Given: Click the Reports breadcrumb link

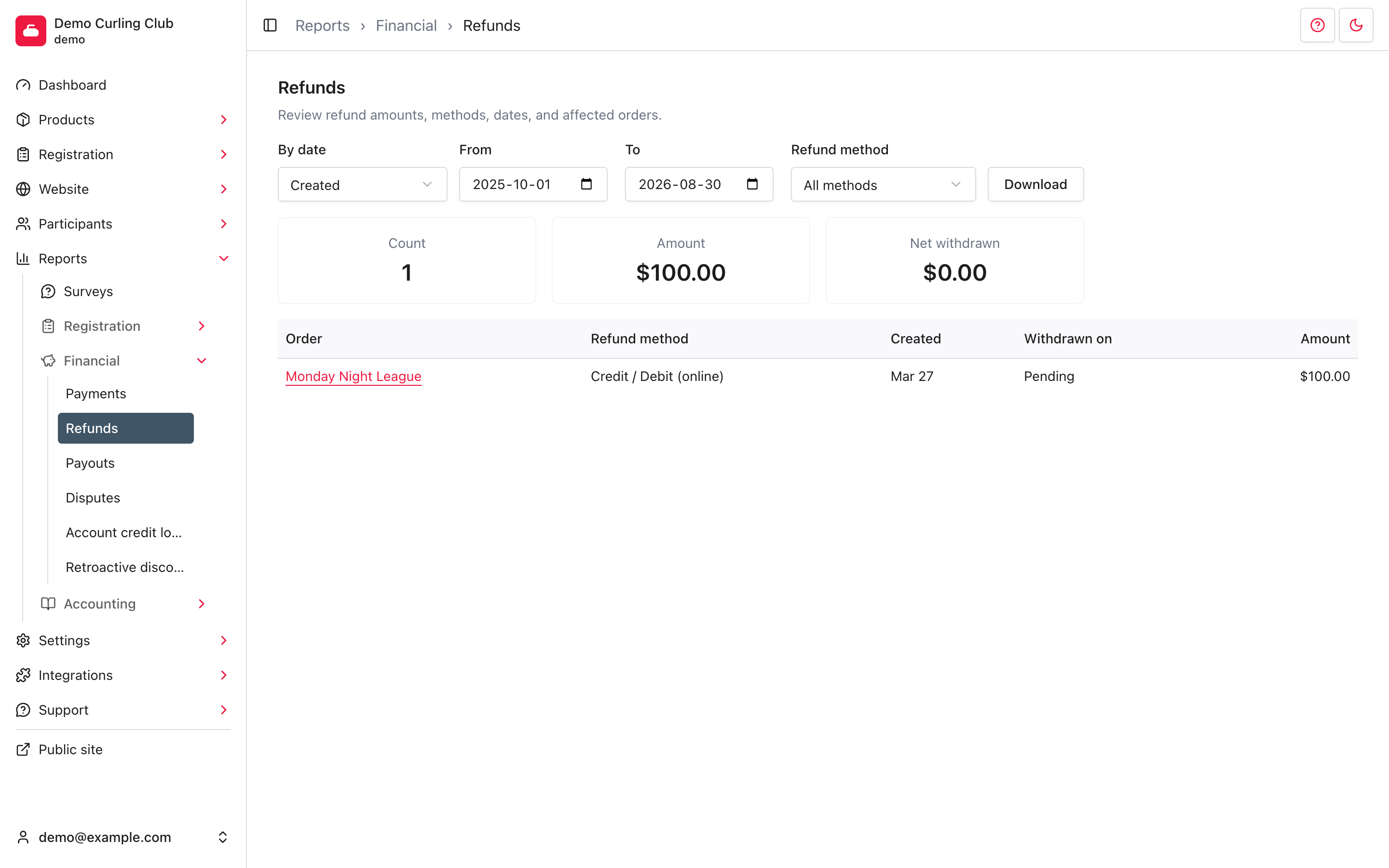Looking at the screenshot, I should point(322,25).
